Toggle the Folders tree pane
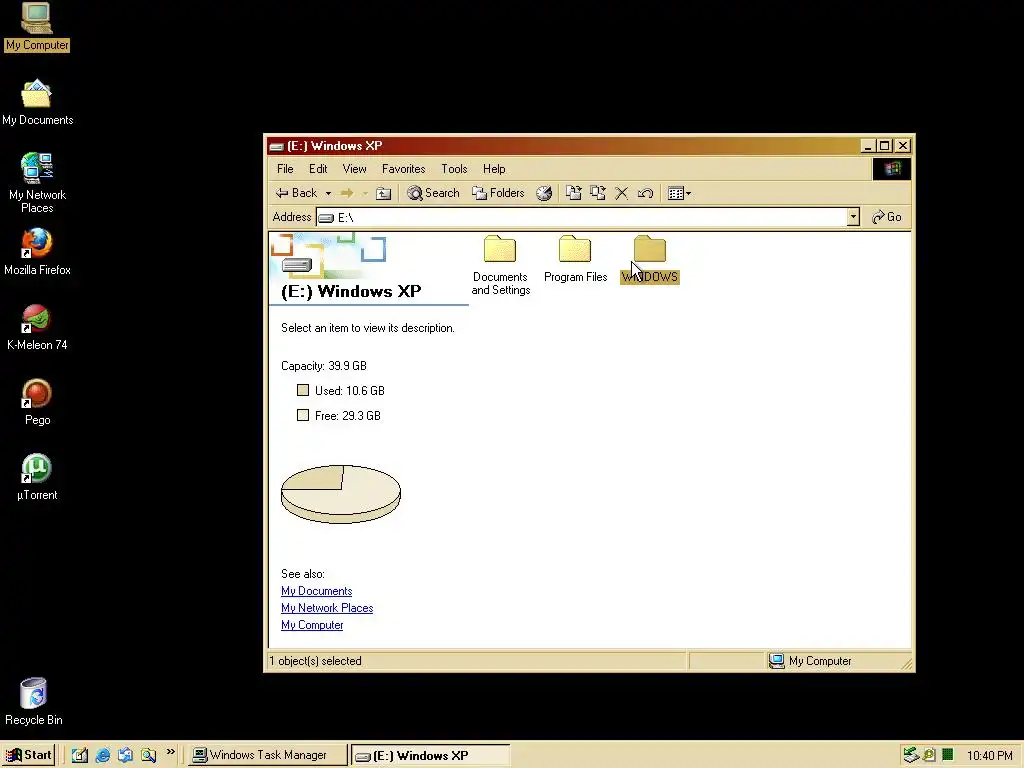 498,193
